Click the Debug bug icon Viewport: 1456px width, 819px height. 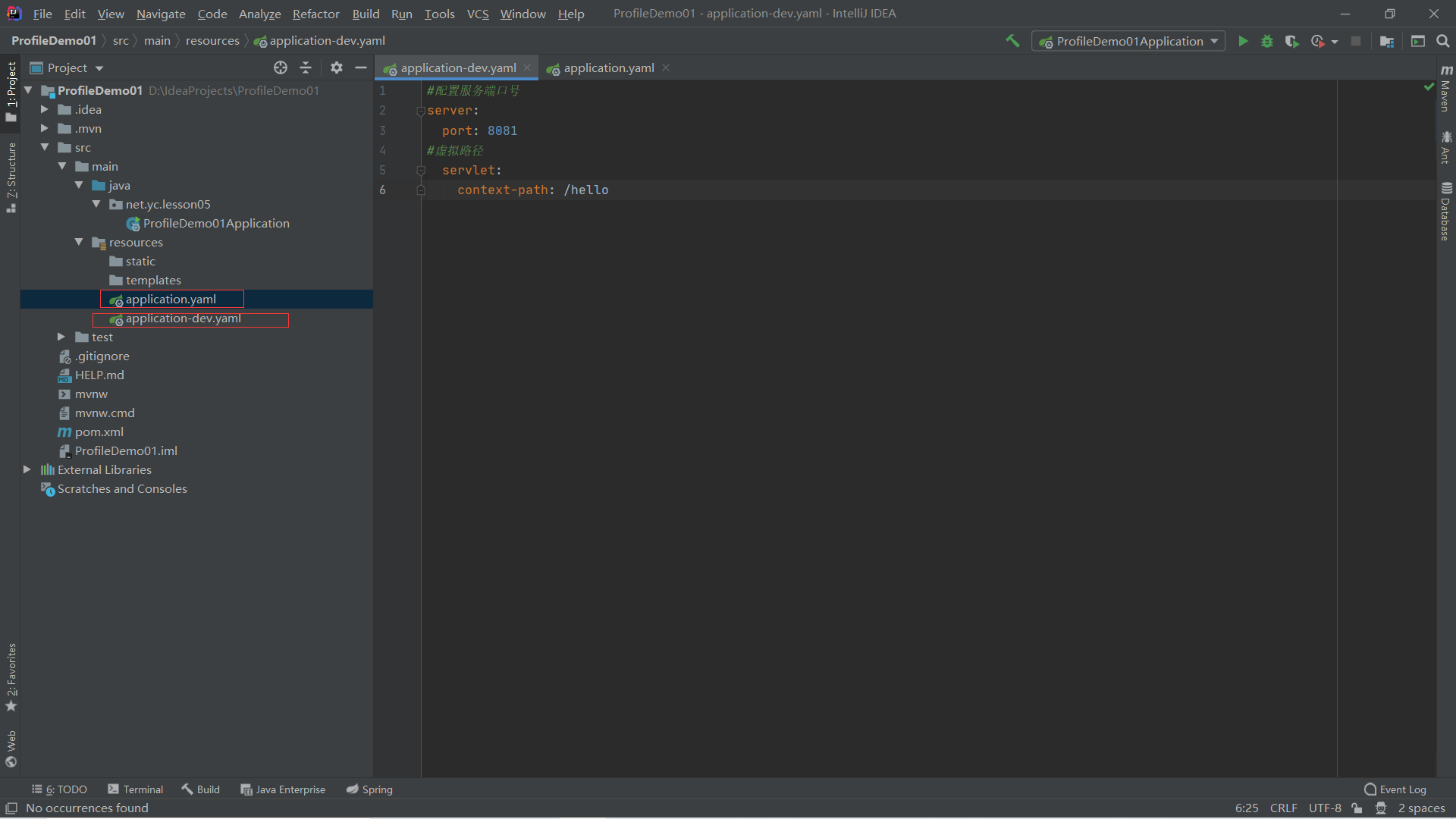pyautogui.click(x=1267, y=42)
